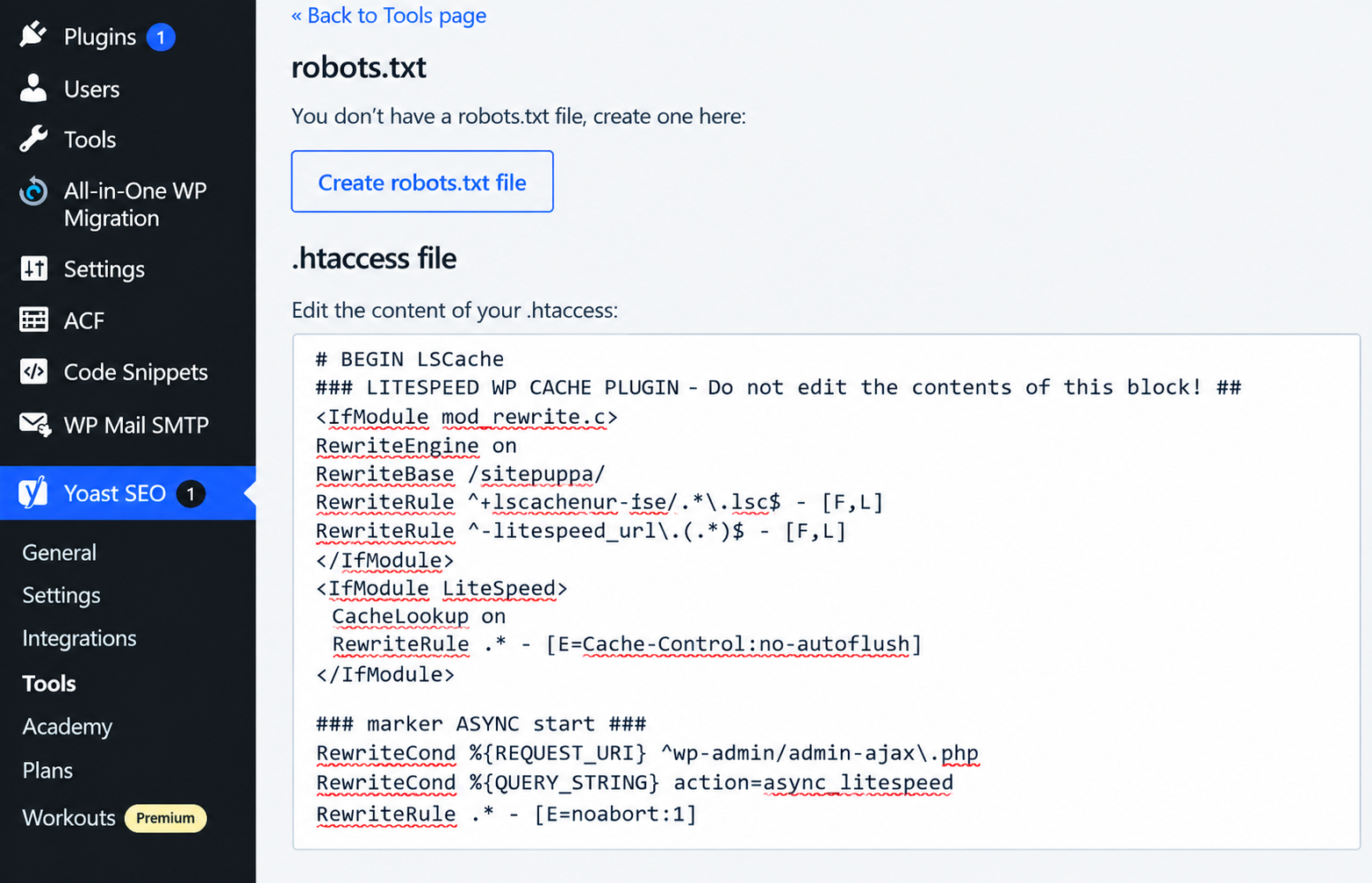Viewport: 1372px width, 883px height.
Task: Click 'You don't have a robots.txt file' text
Action: pyautogui.click(x=519, y=116)
